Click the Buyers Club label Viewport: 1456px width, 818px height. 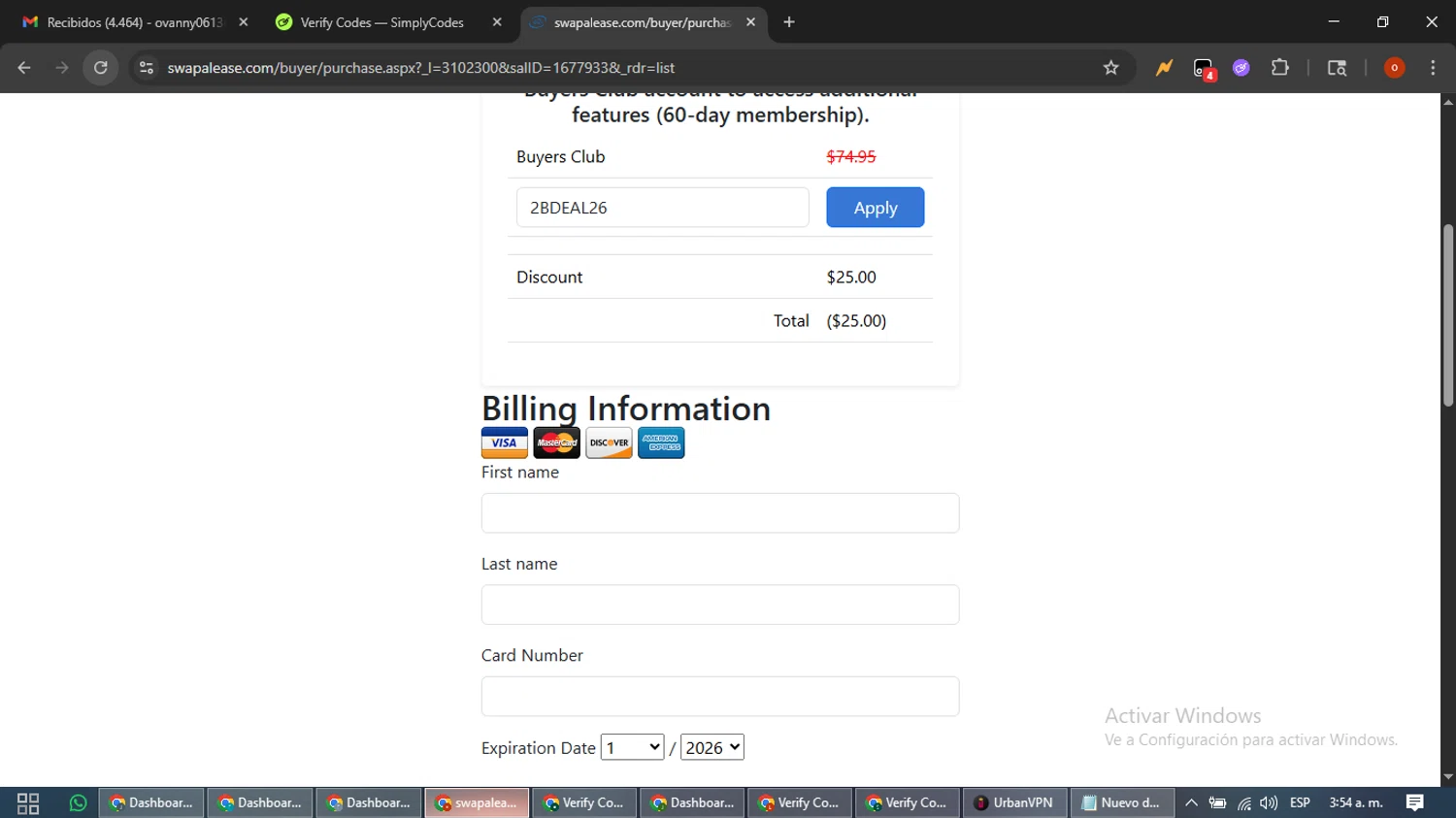[560, 156]
